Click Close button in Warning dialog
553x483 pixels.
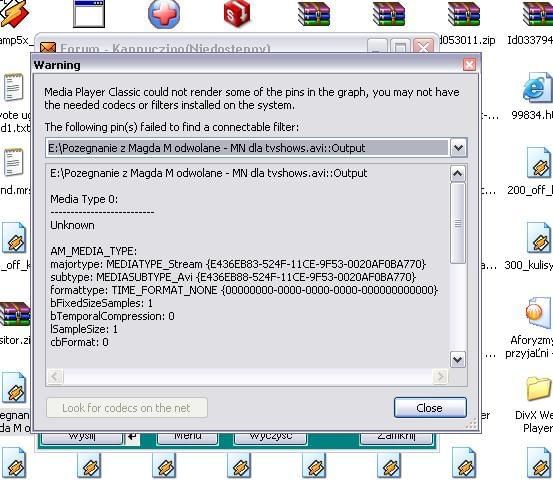click(x=430, y=408)
